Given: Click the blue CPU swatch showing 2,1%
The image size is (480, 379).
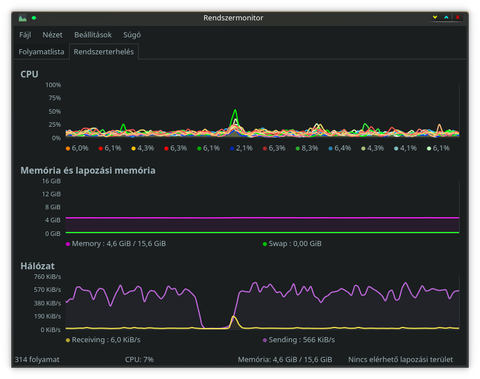Looking at the screenshot, I should (232, 148).
